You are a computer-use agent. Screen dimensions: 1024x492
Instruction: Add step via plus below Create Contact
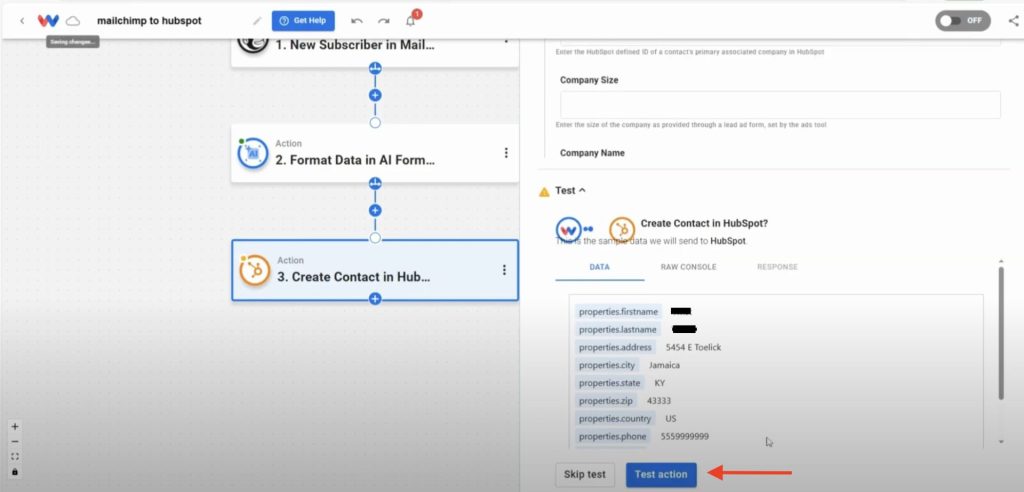pos(375,299)
